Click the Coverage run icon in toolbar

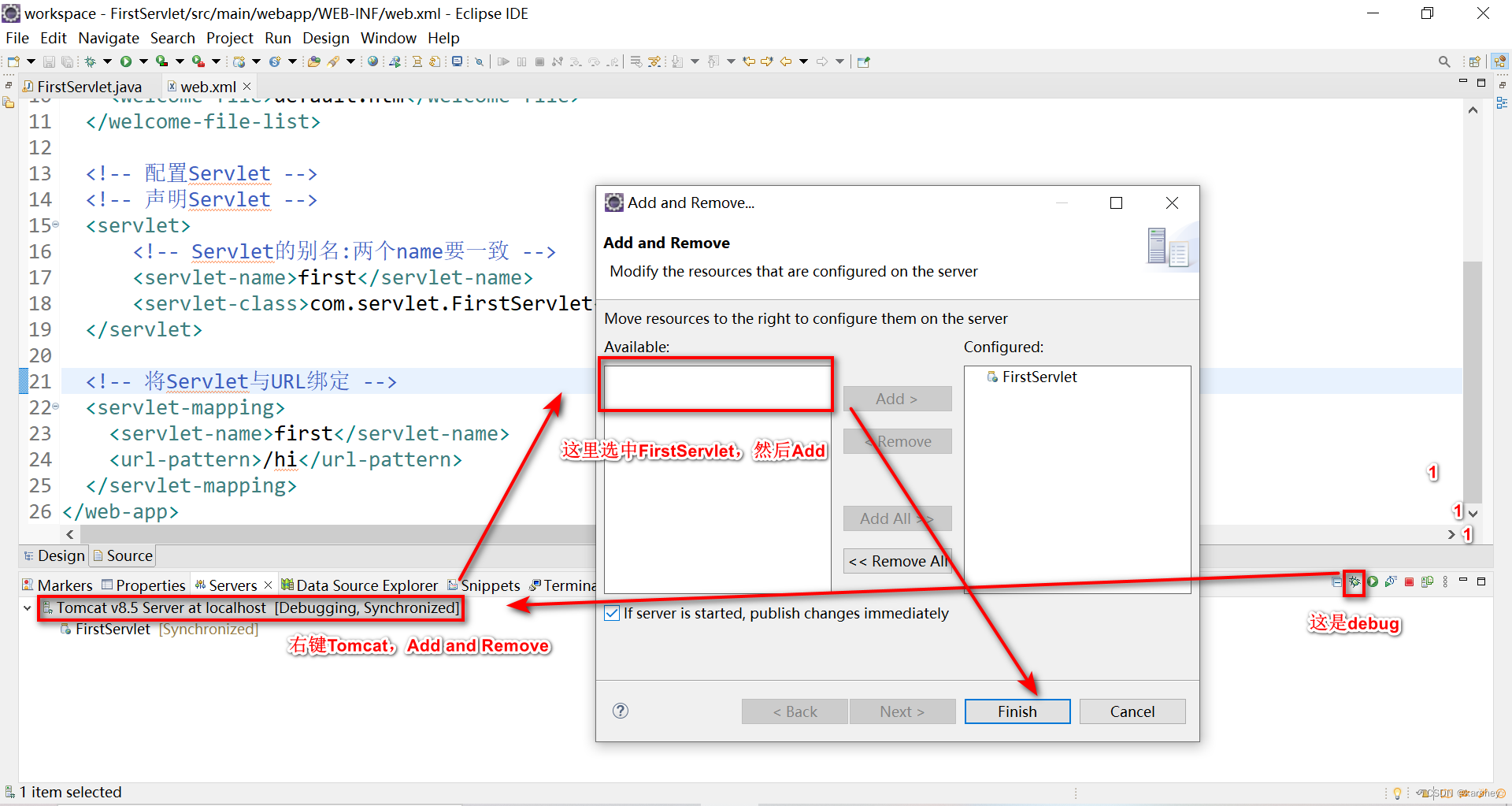[161, 61]
